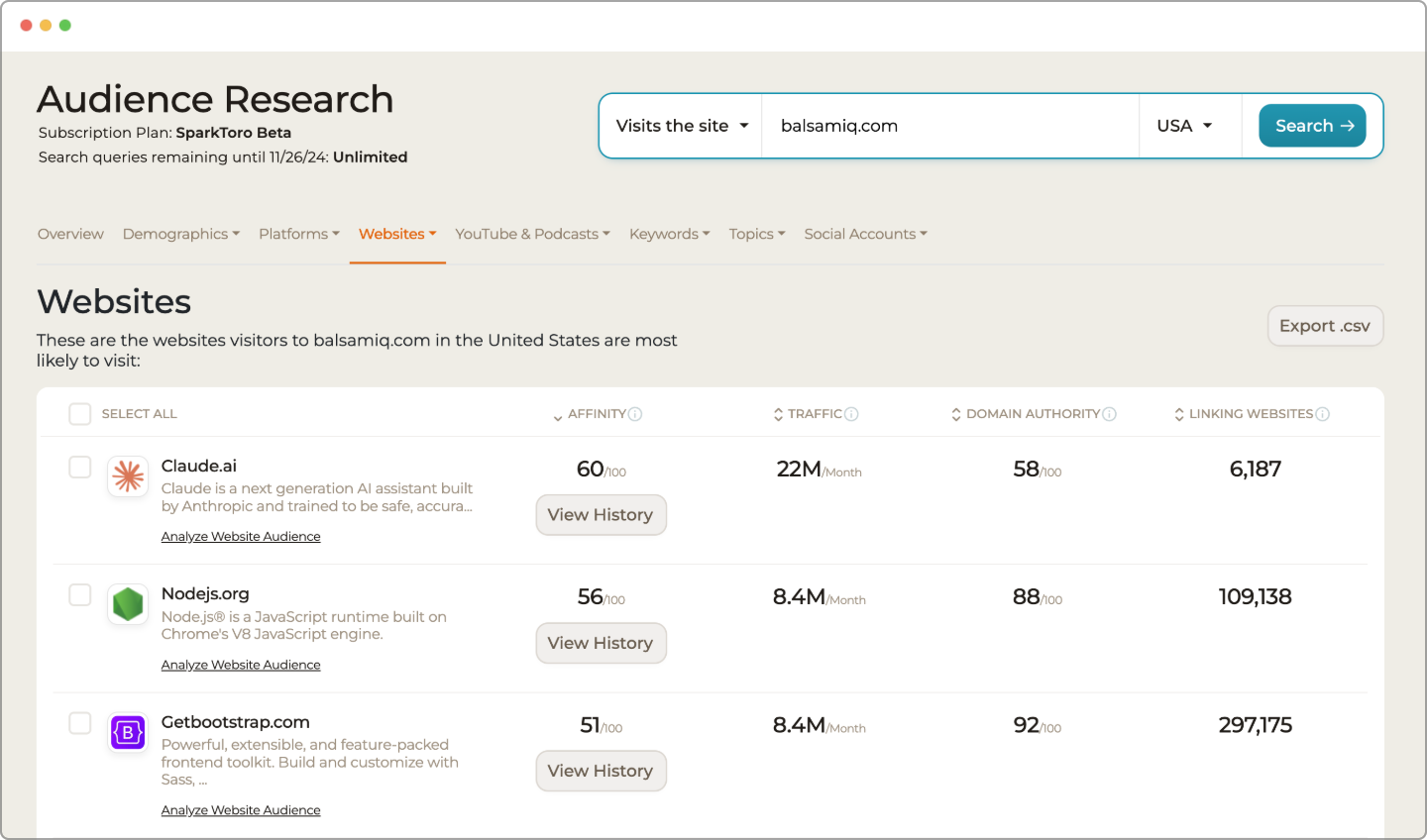Viewport: 1427px width, 840px height.
Task: Check the Nodejs.org row checkbox
Action: coord(80,594)
